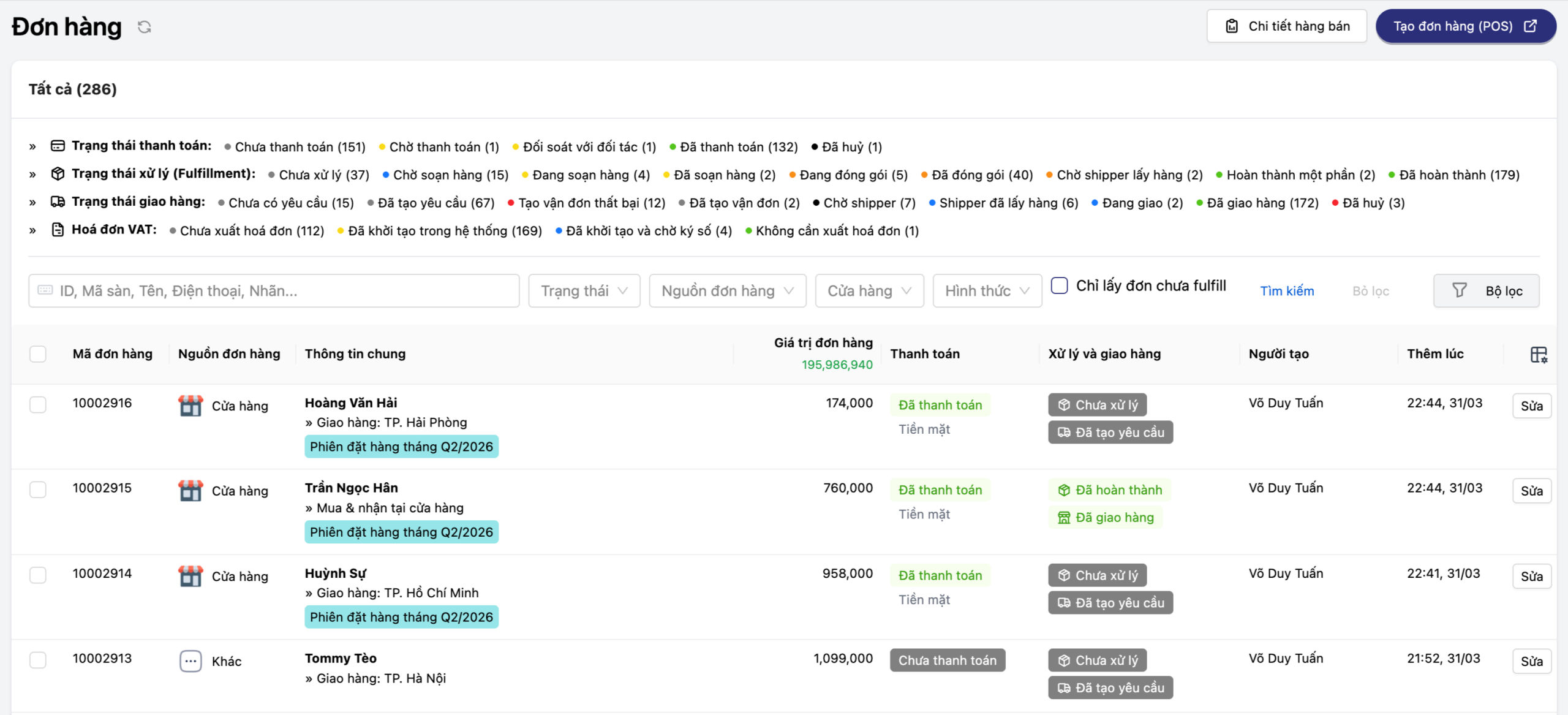
Task: Click the truck icon for Trạng thái giao hàng
Action: point(58,202)
